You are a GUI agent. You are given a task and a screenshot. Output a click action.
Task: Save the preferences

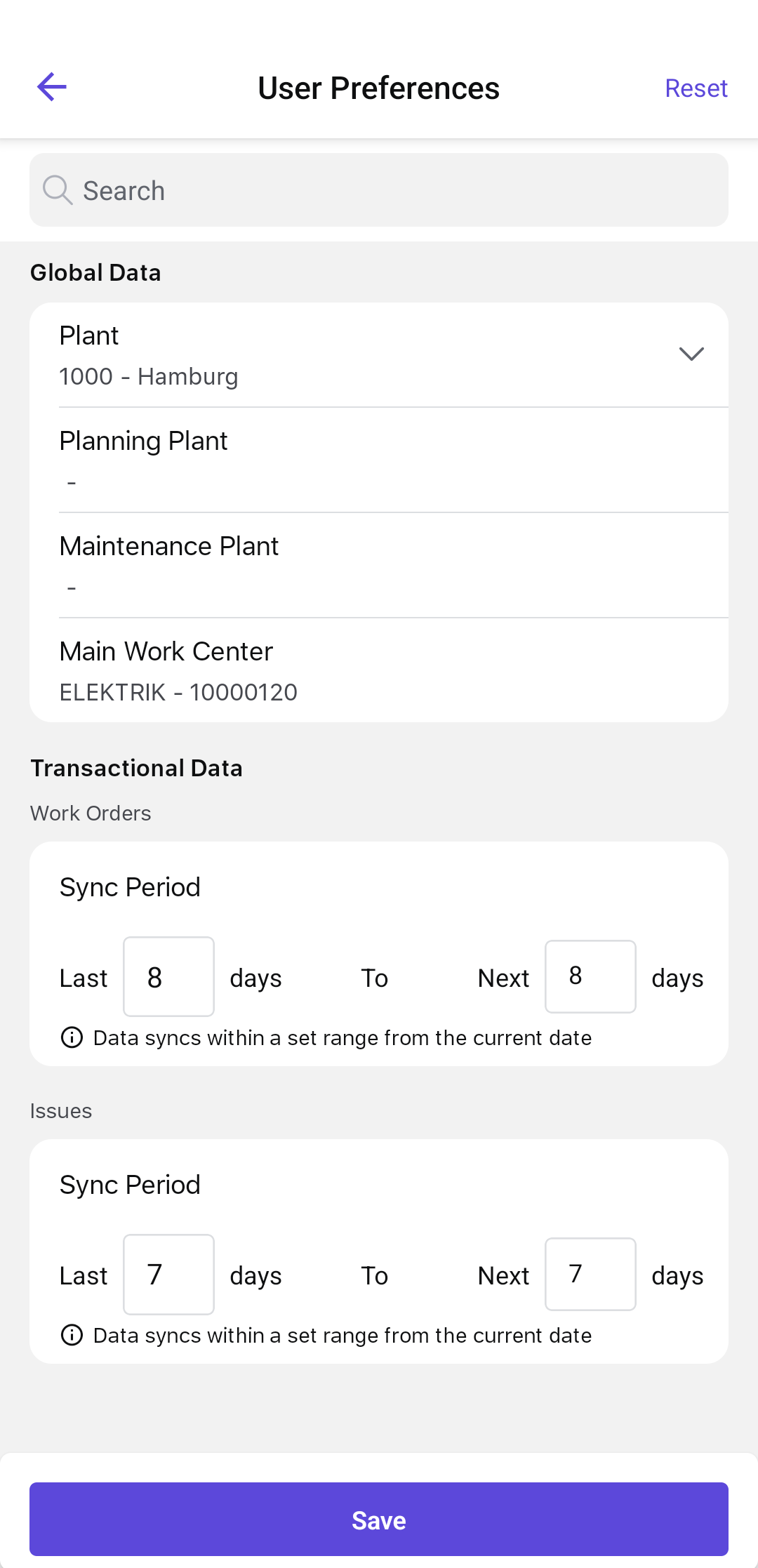click(x=379, y=1520)
